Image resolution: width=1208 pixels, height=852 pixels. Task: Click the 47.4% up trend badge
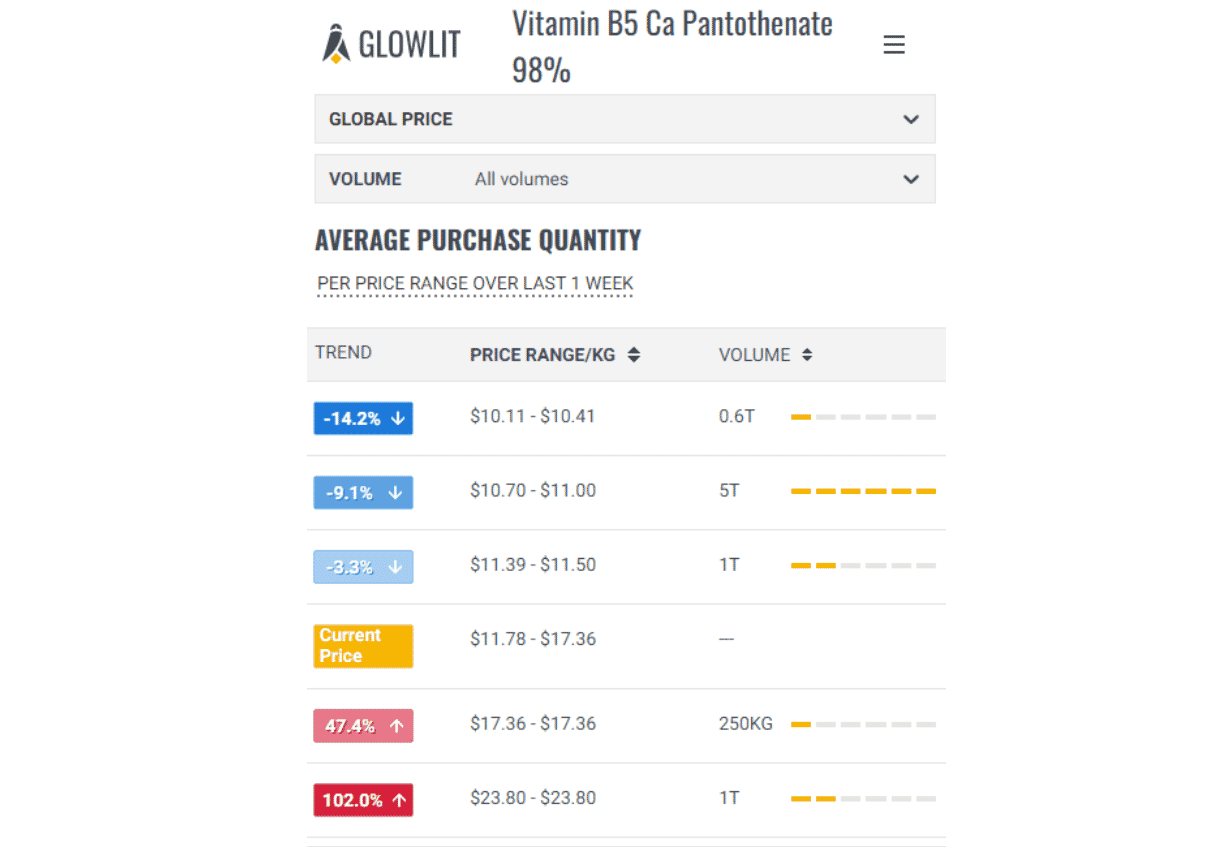[x=363, y=726]
